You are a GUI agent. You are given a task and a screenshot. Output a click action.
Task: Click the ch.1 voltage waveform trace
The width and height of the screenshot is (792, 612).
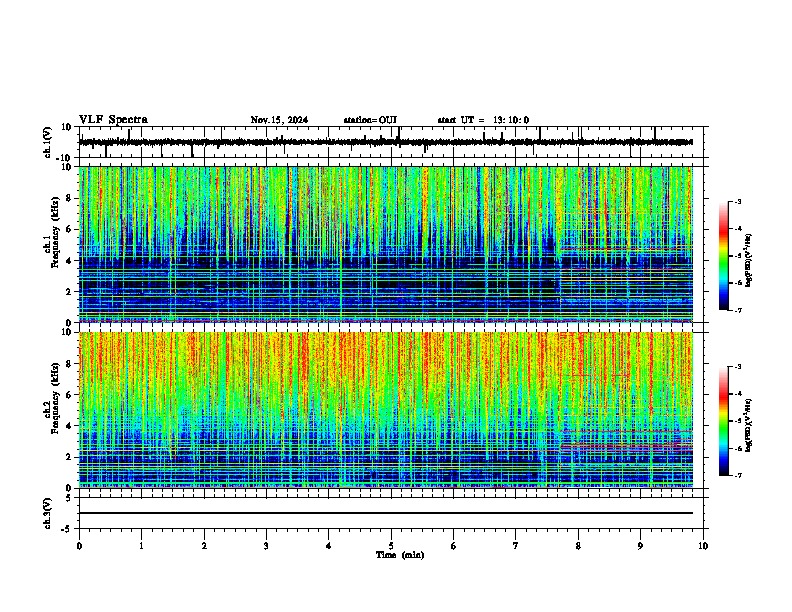386,142
